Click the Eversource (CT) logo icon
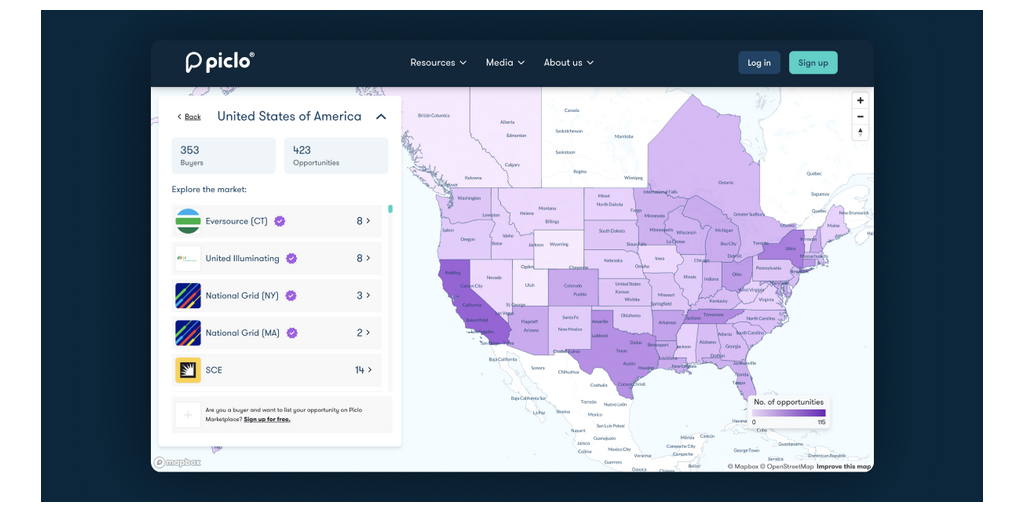The width and height of the screenshot is (1024, 512). (x=188, y=221)
